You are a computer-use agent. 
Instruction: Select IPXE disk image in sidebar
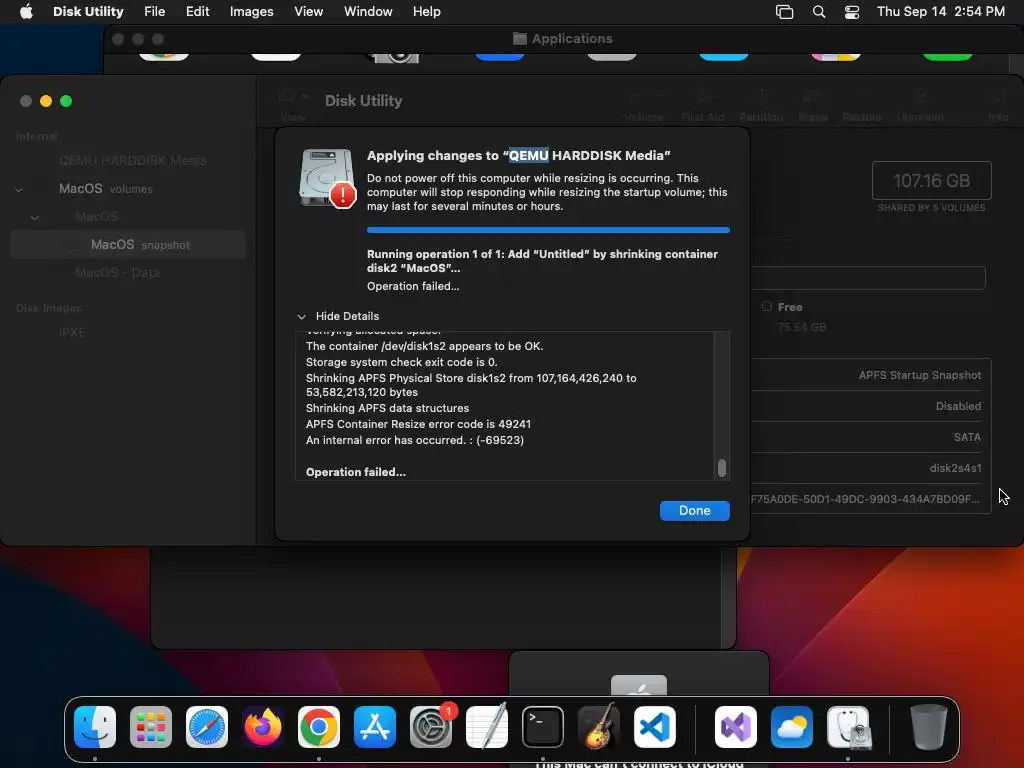tap(72, 332)
